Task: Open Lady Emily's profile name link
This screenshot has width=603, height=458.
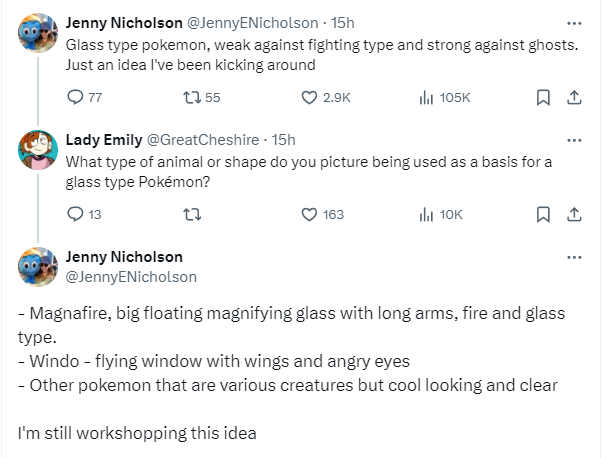Action: coord(103,139)
